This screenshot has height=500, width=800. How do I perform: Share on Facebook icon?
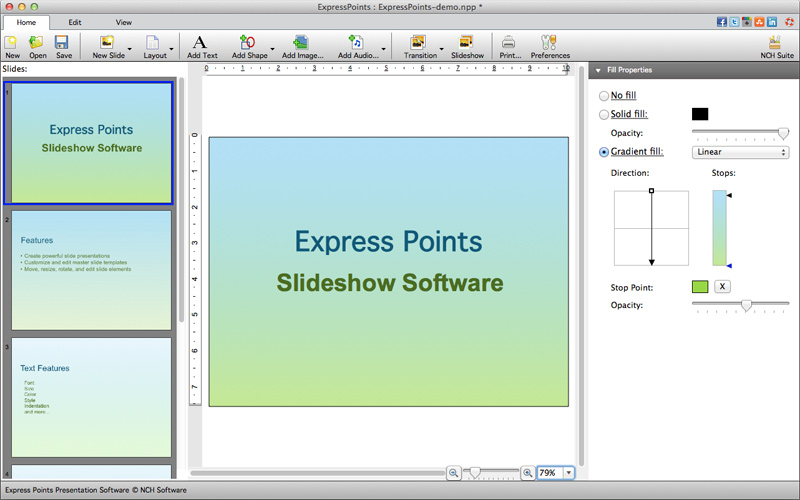point(721,22)
